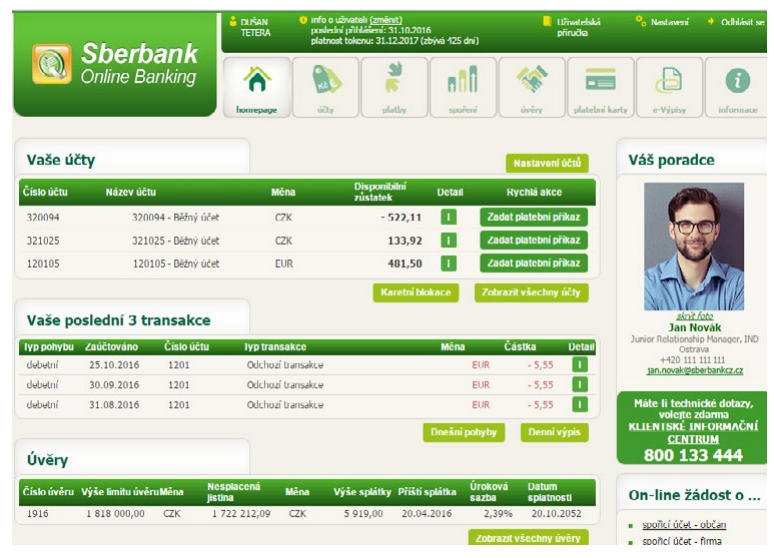This screenshot has height=558, width=774.
Task: Open spořicí účet - občan link
Action: 684,524
